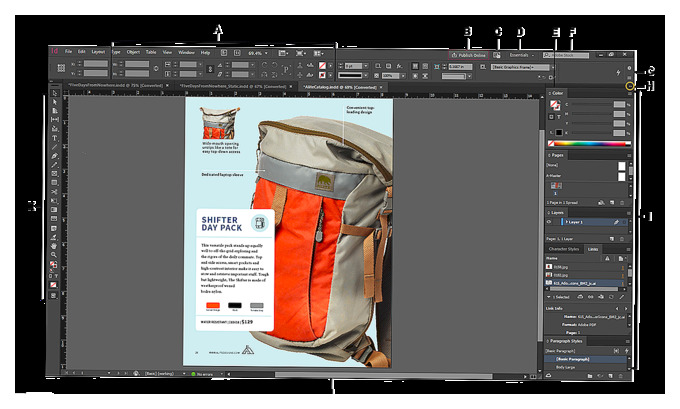Screen dimensions: 680x409
Task: Click the expand panels double-arrow button
Action: click(630, 87)
